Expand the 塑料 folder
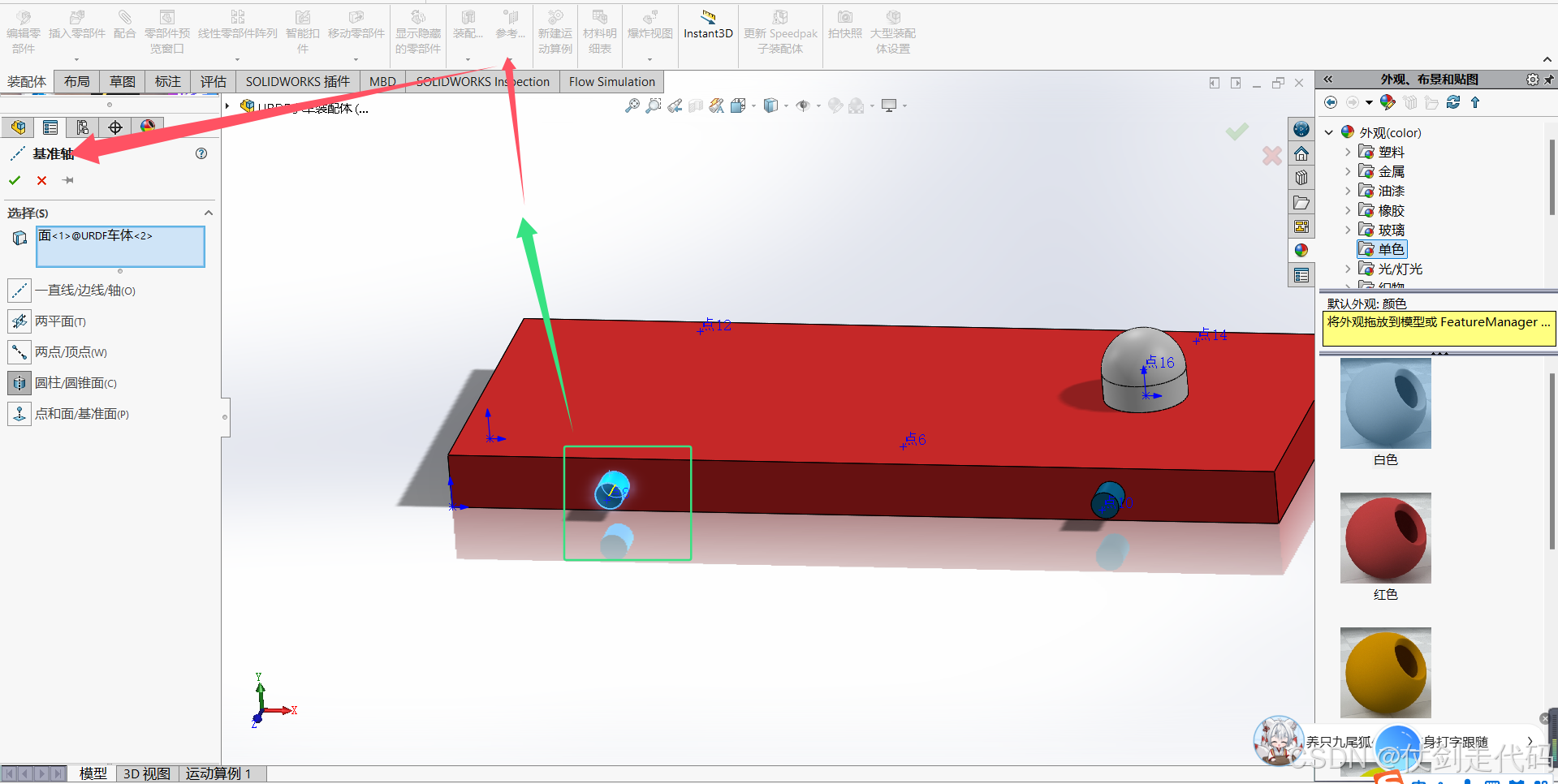Viewport: 1558px width, 784px height. tap(1348, 152)
